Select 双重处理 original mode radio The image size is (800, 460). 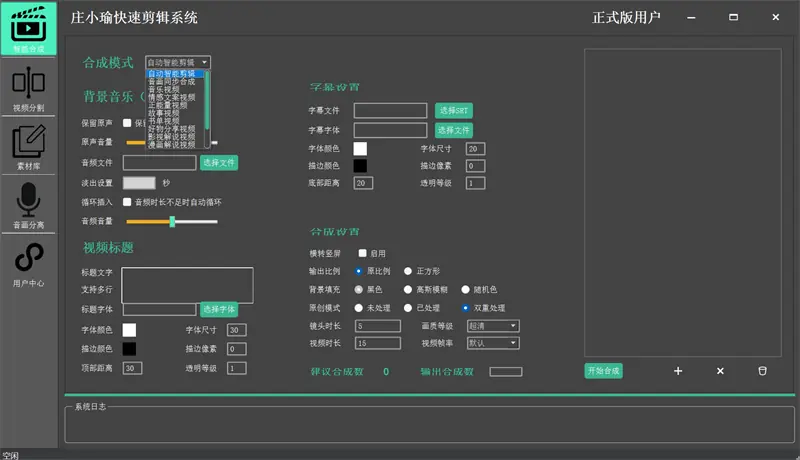(x=465, y=308)
